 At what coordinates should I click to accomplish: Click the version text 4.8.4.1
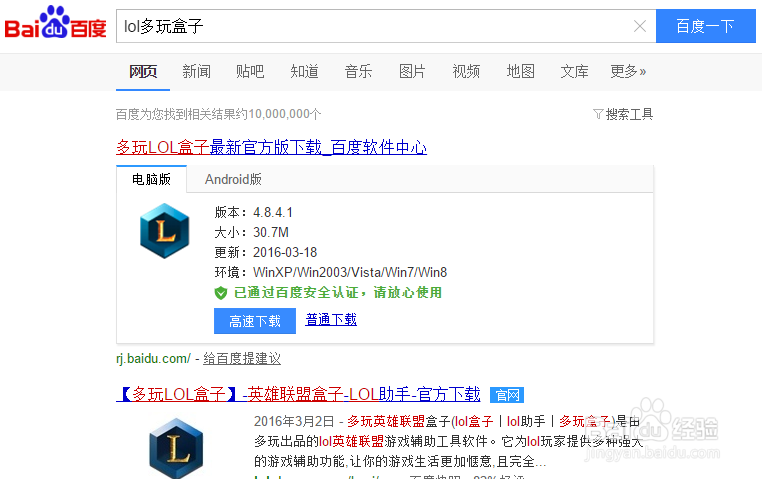[x=273, y=212]
